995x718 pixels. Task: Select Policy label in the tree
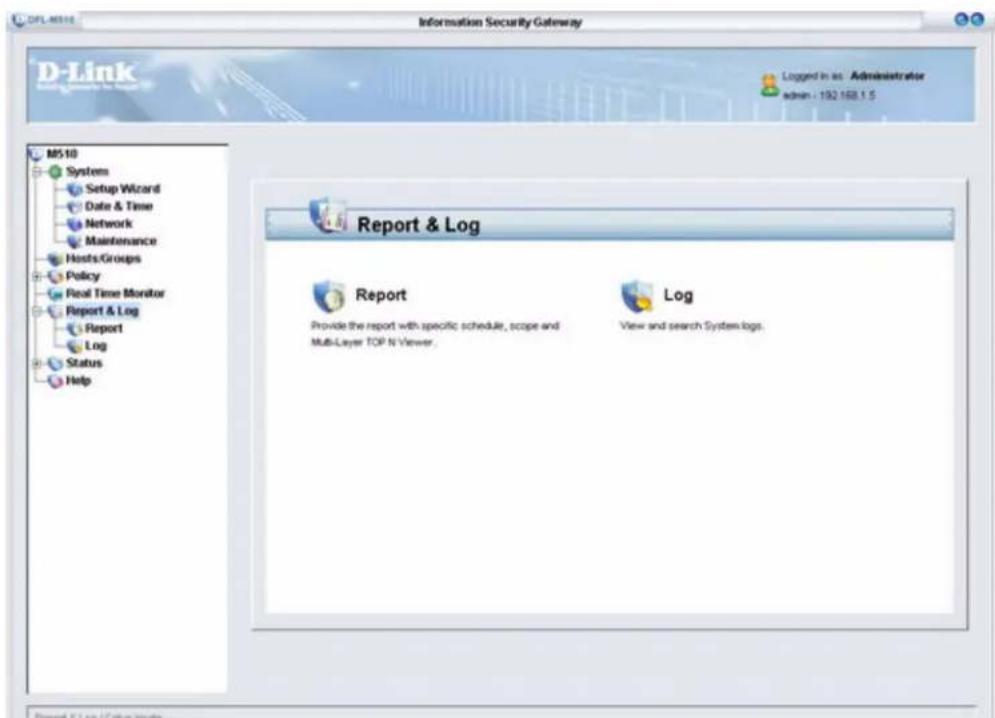click(83, 276)
